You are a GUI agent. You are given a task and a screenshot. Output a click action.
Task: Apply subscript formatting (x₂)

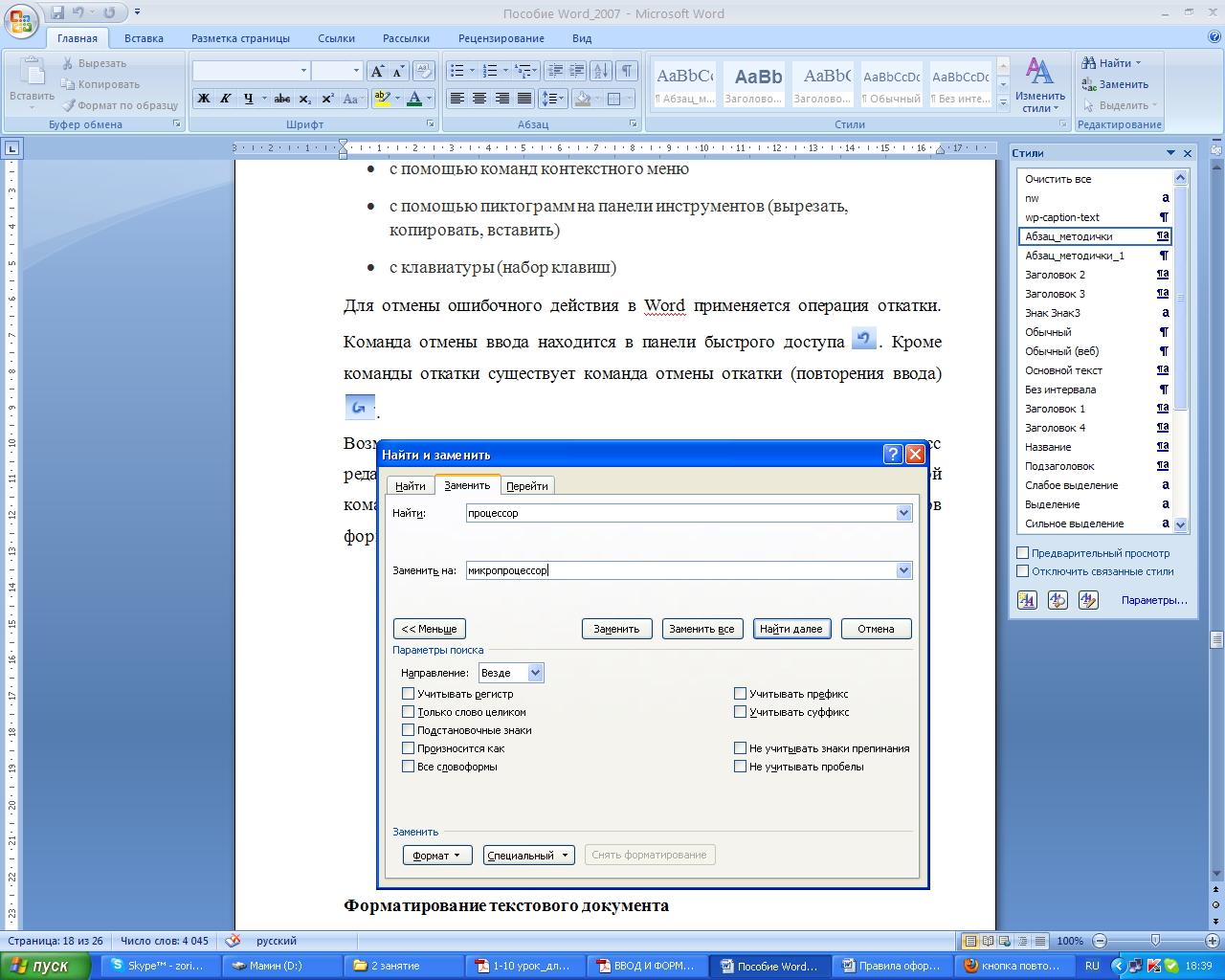pyautogui.click(x=304, y=99)
